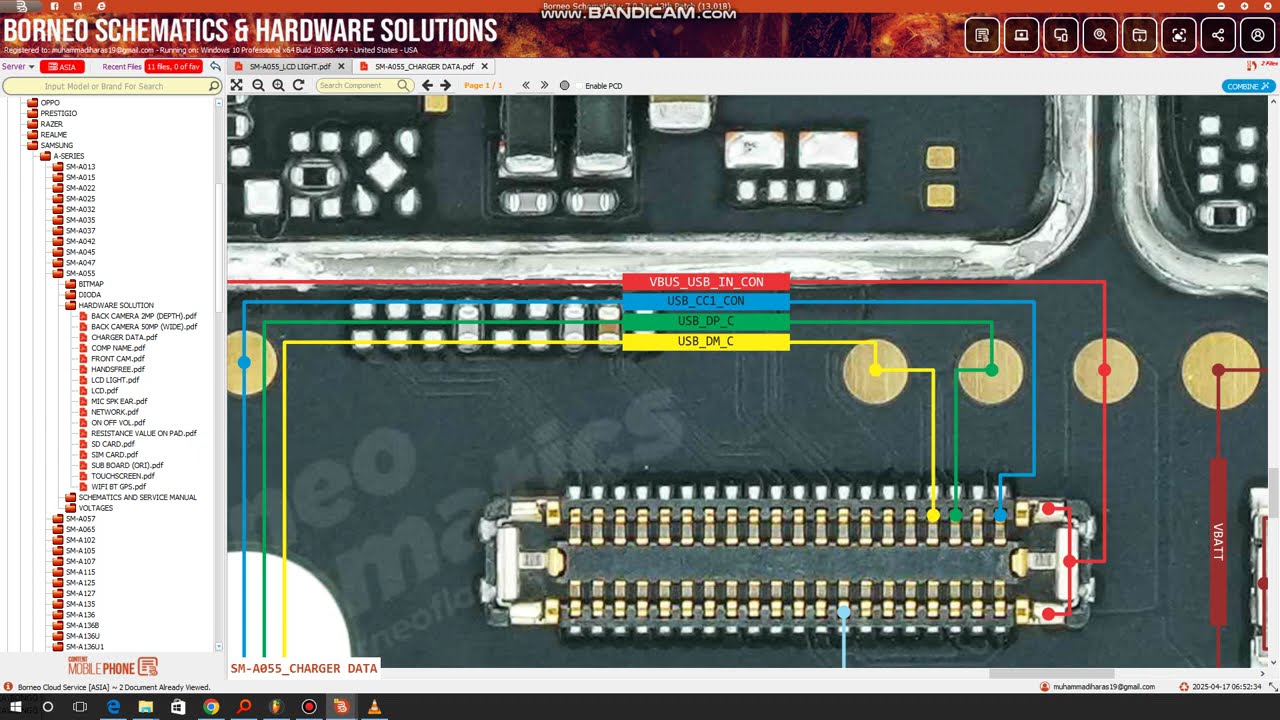Open RESISTANCE VALUE ON PAD.pdf
Image resolution: width=1280 pixels, height=720 pixels.
click(144, 433)
